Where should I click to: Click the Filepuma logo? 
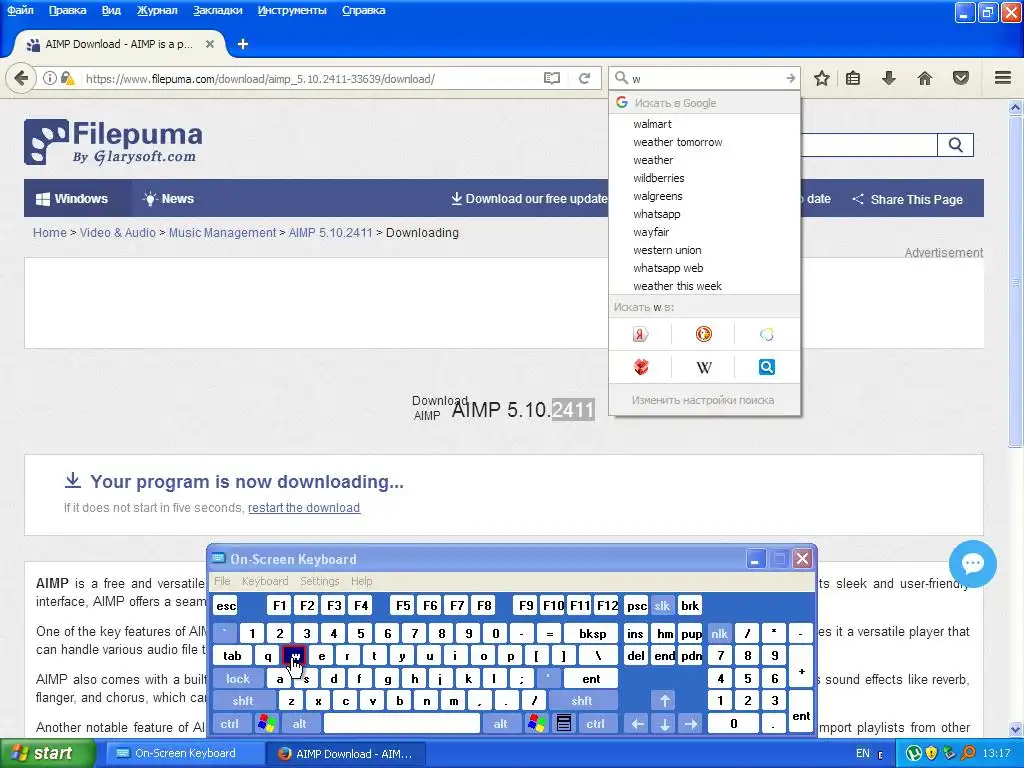113,142
